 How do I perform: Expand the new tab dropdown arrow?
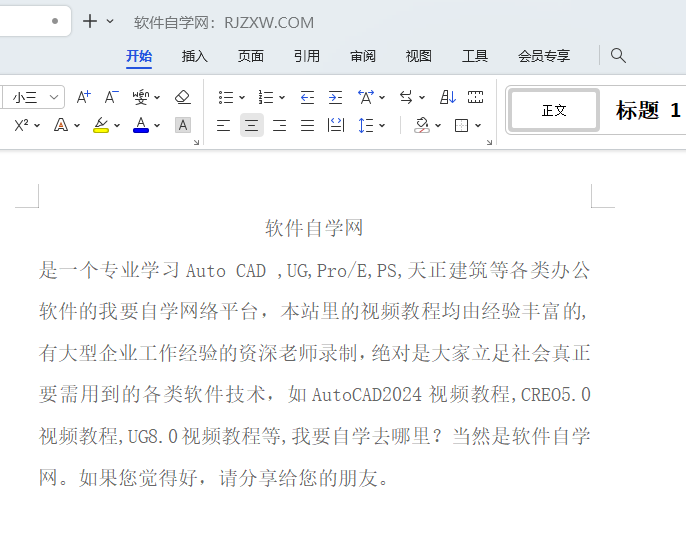click(x=110, y=21)
